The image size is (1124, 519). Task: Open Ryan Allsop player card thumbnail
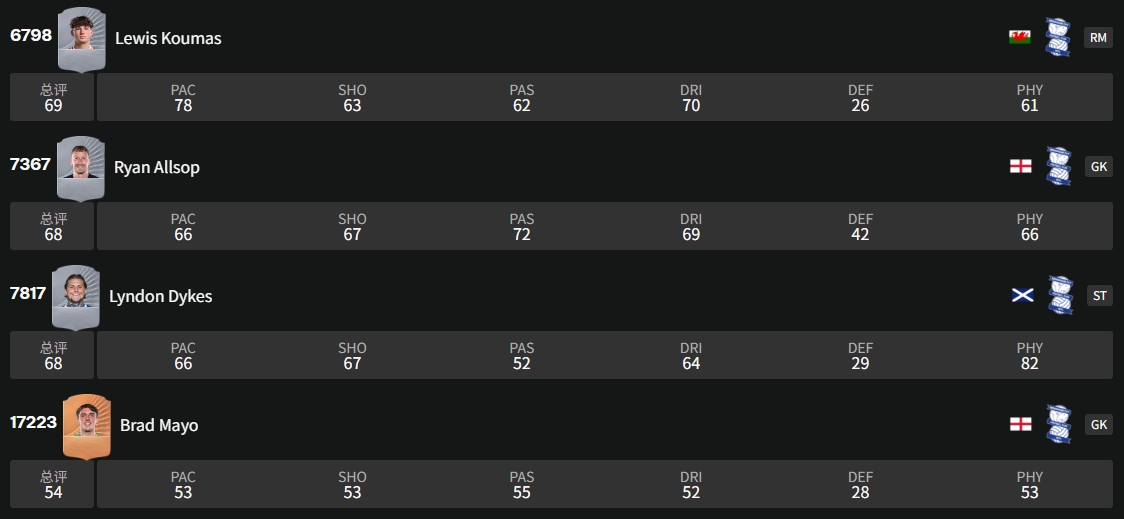click(81, 165)
